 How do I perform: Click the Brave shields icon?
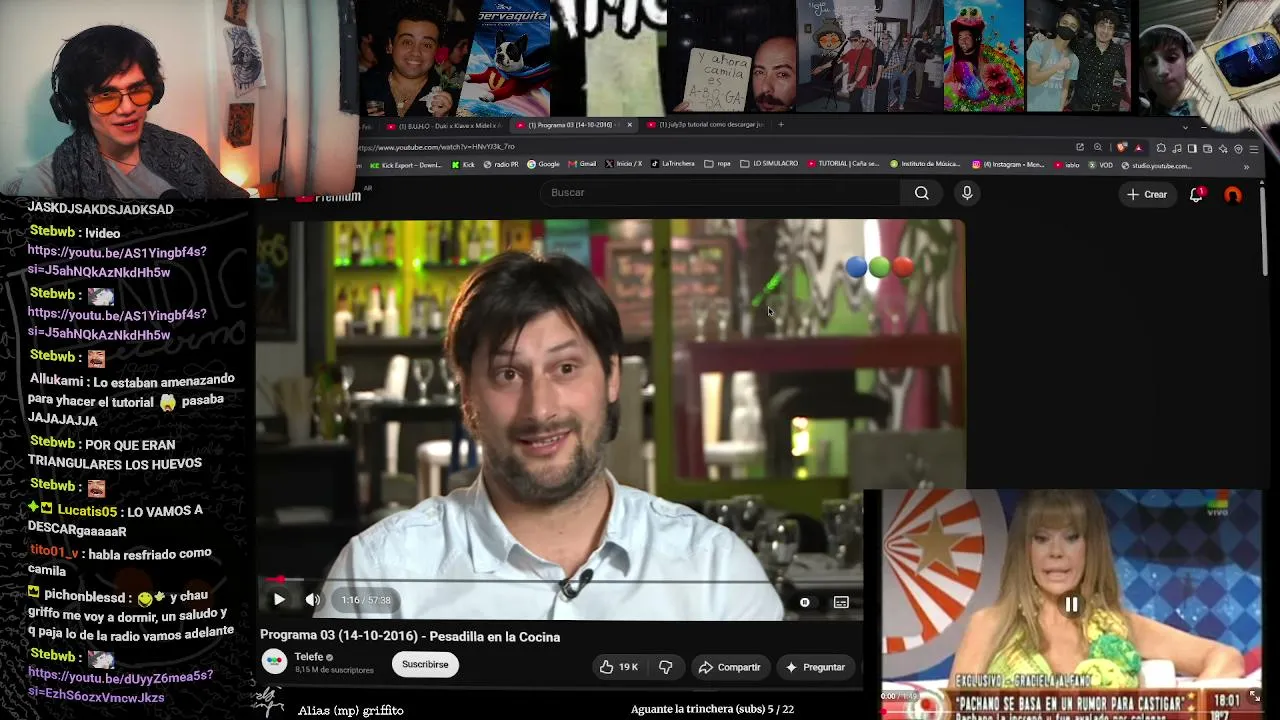1122,148
